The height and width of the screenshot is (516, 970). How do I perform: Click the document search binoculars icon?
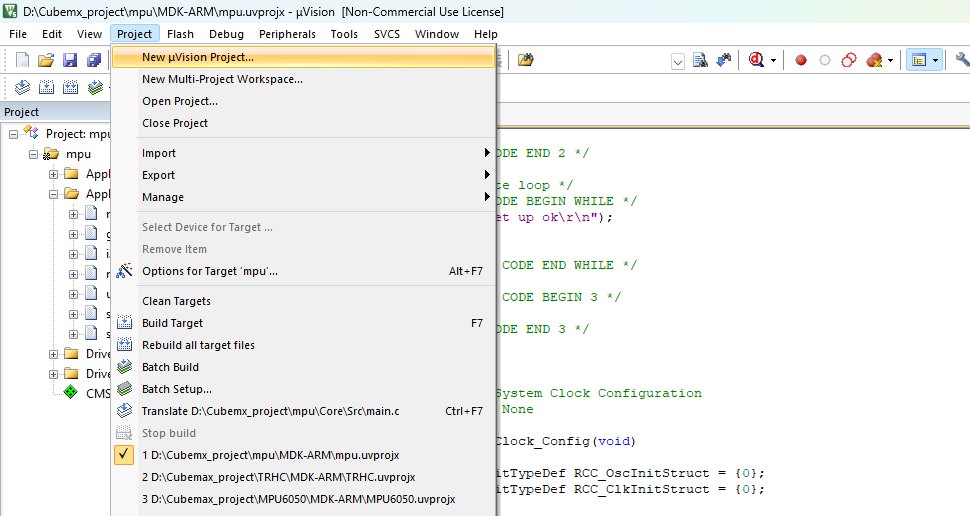[x=700, y=60]
